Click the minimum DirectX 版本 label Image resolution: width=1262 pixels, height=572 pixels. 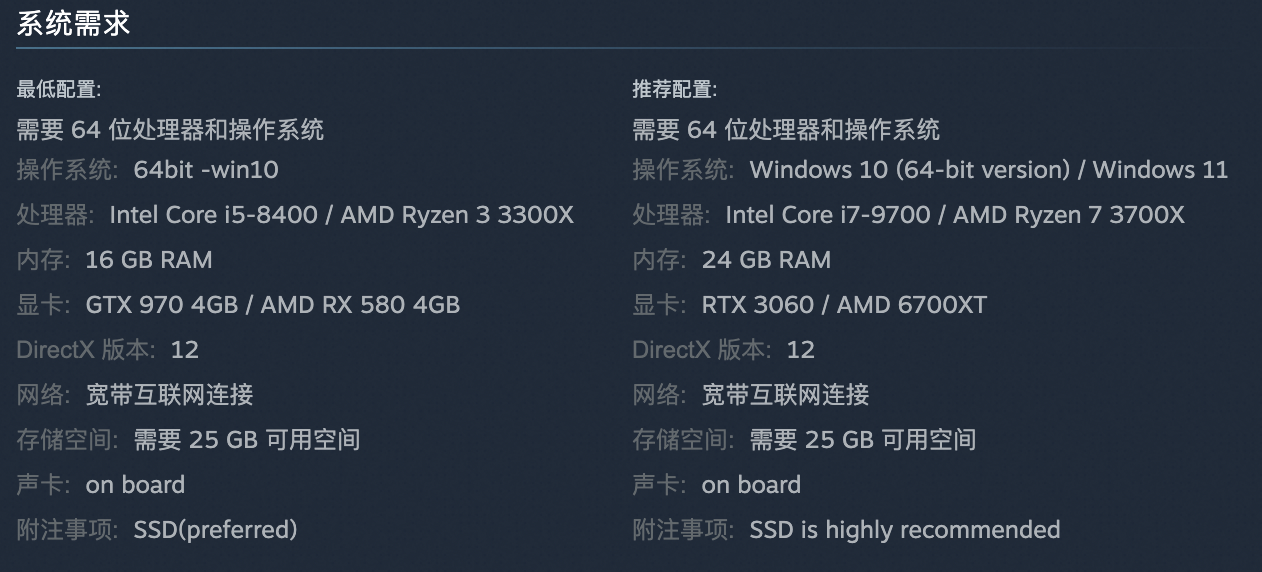click(x=86, y=350)
